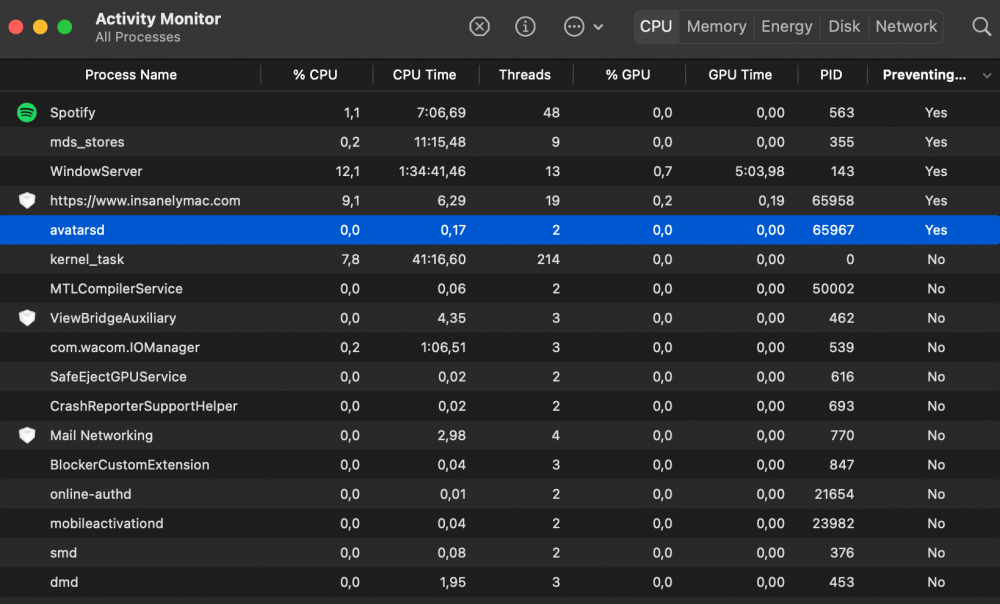Sort by PID column header
This screenshot has height=604, width=1000.
pyautogui.click(x=831, y=75)
